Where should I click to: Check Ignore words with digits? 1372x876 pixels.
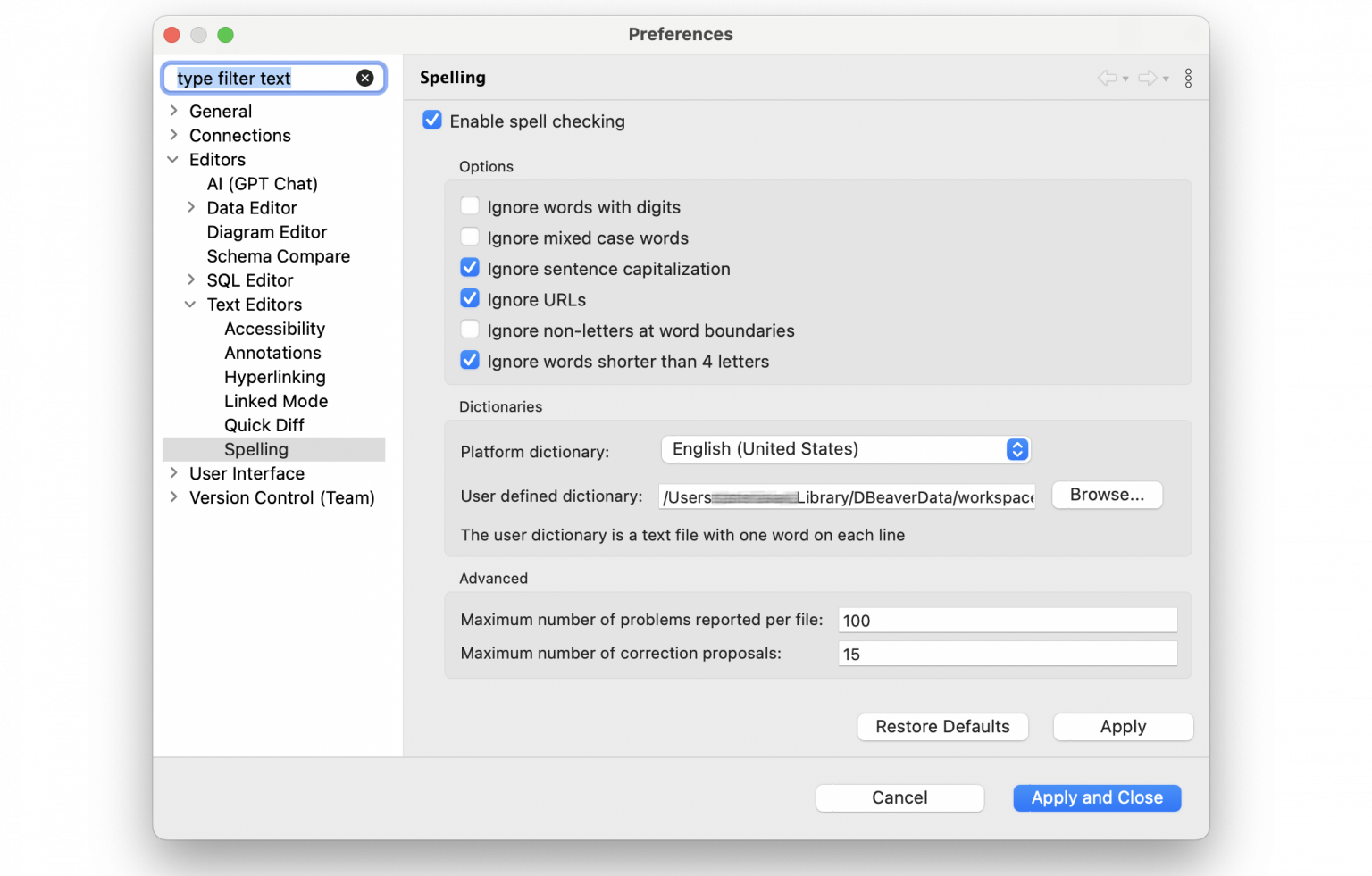470,206
